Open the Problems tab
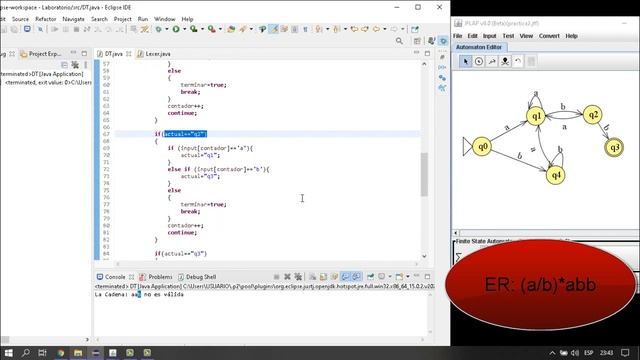Image resolution: width=640 pixels, height=360 pixels. (x=160, y=277)
